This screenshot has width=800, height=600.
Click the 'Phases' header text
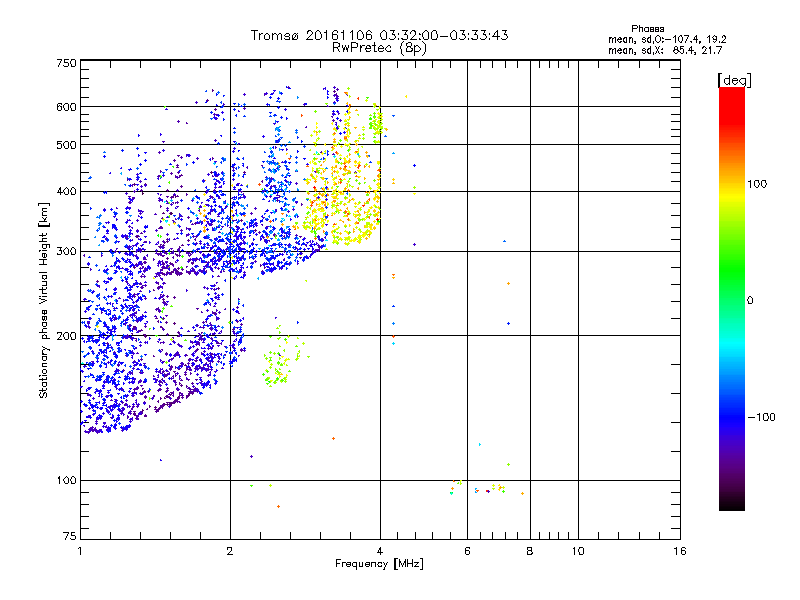tap(647, 29)
